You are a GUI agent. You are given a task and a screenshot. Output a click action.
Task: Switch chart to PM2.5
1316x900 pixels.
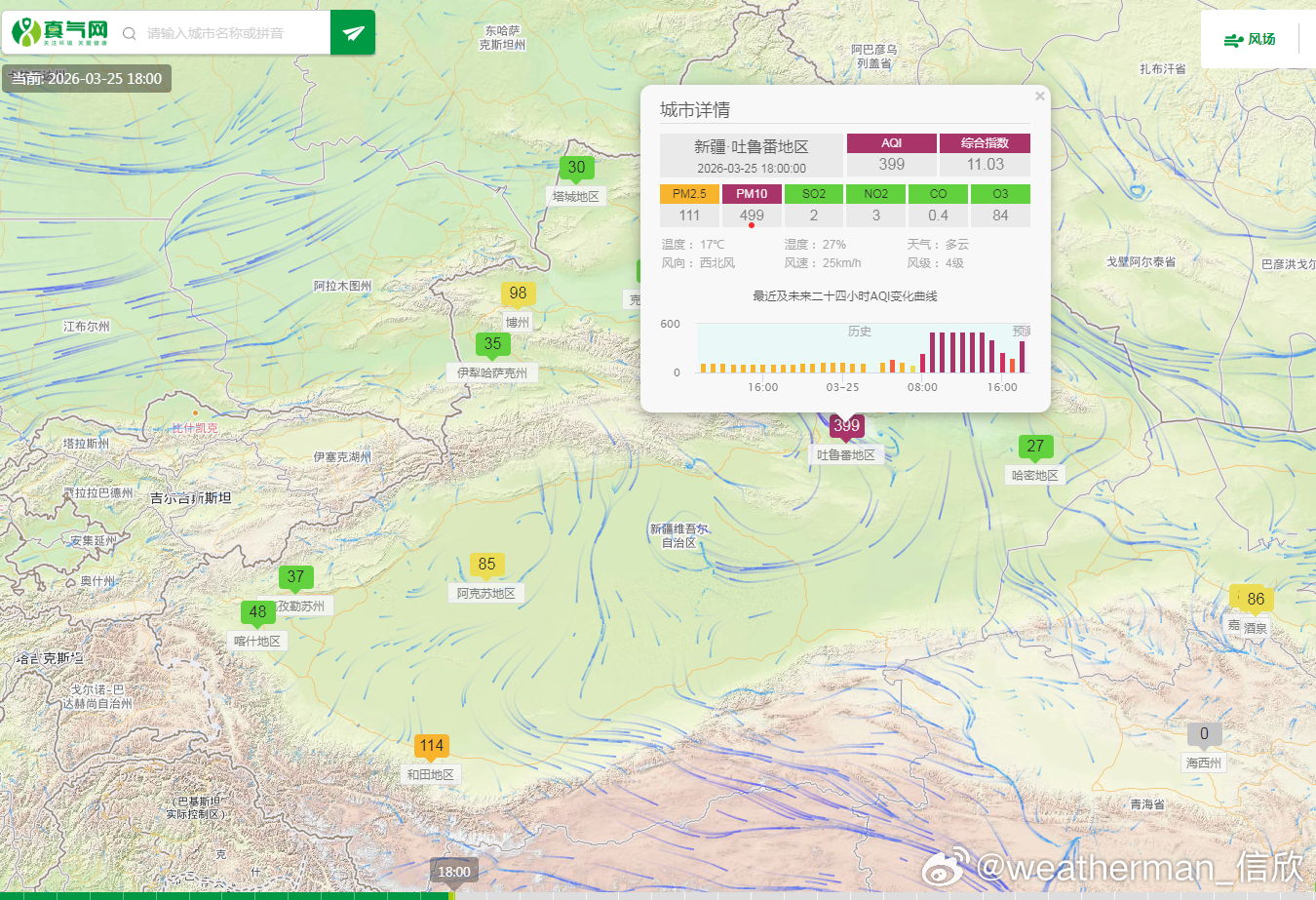689,194
